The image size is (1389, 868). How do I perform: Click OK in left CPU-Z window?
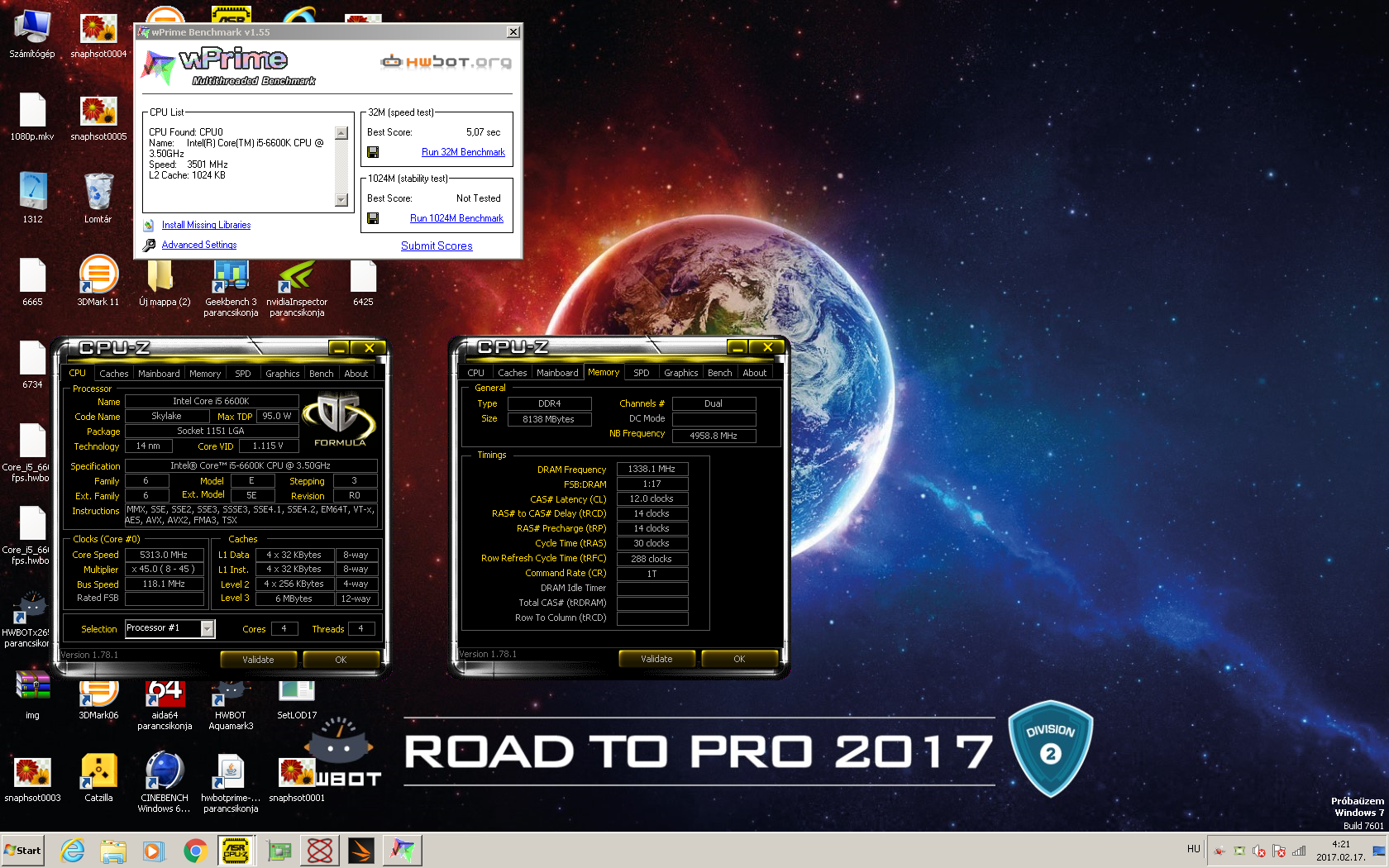(x=341, y=660)
